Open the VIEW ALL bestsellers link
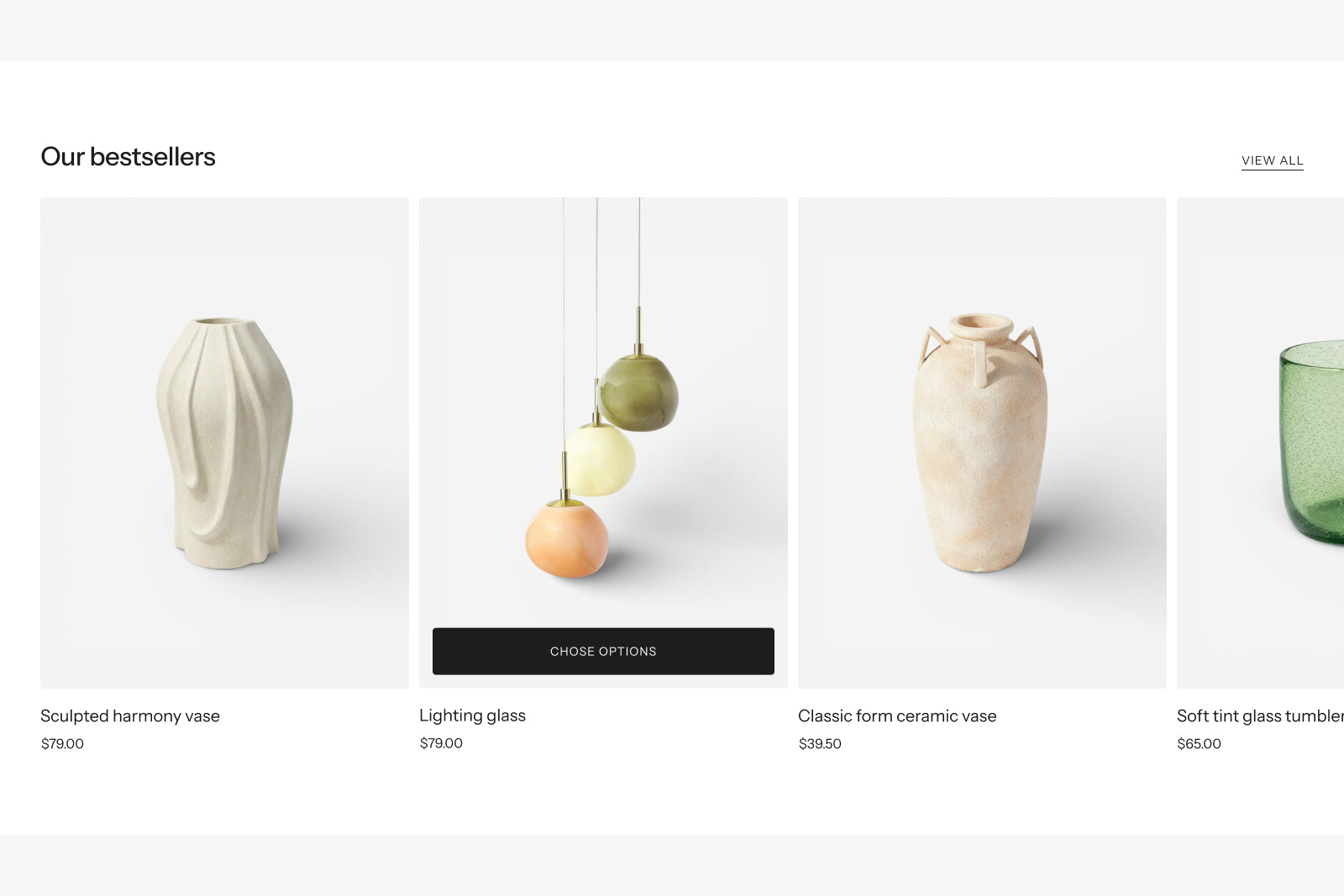The width and height of the screenshot is (1344, 896). click(x=1272, y=160)
